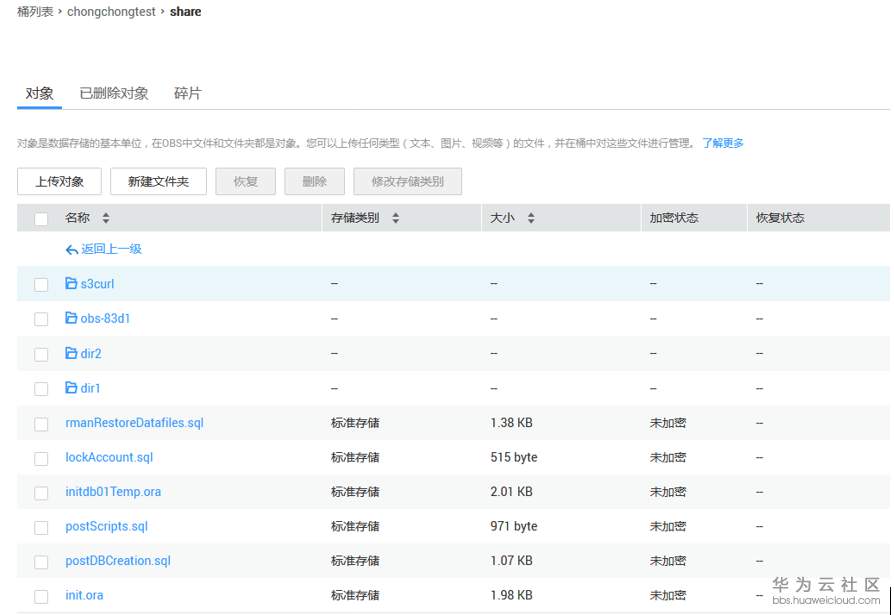Open the postDBCreation.sql file
Screen dimensions: 894x615
pos(117,560)
